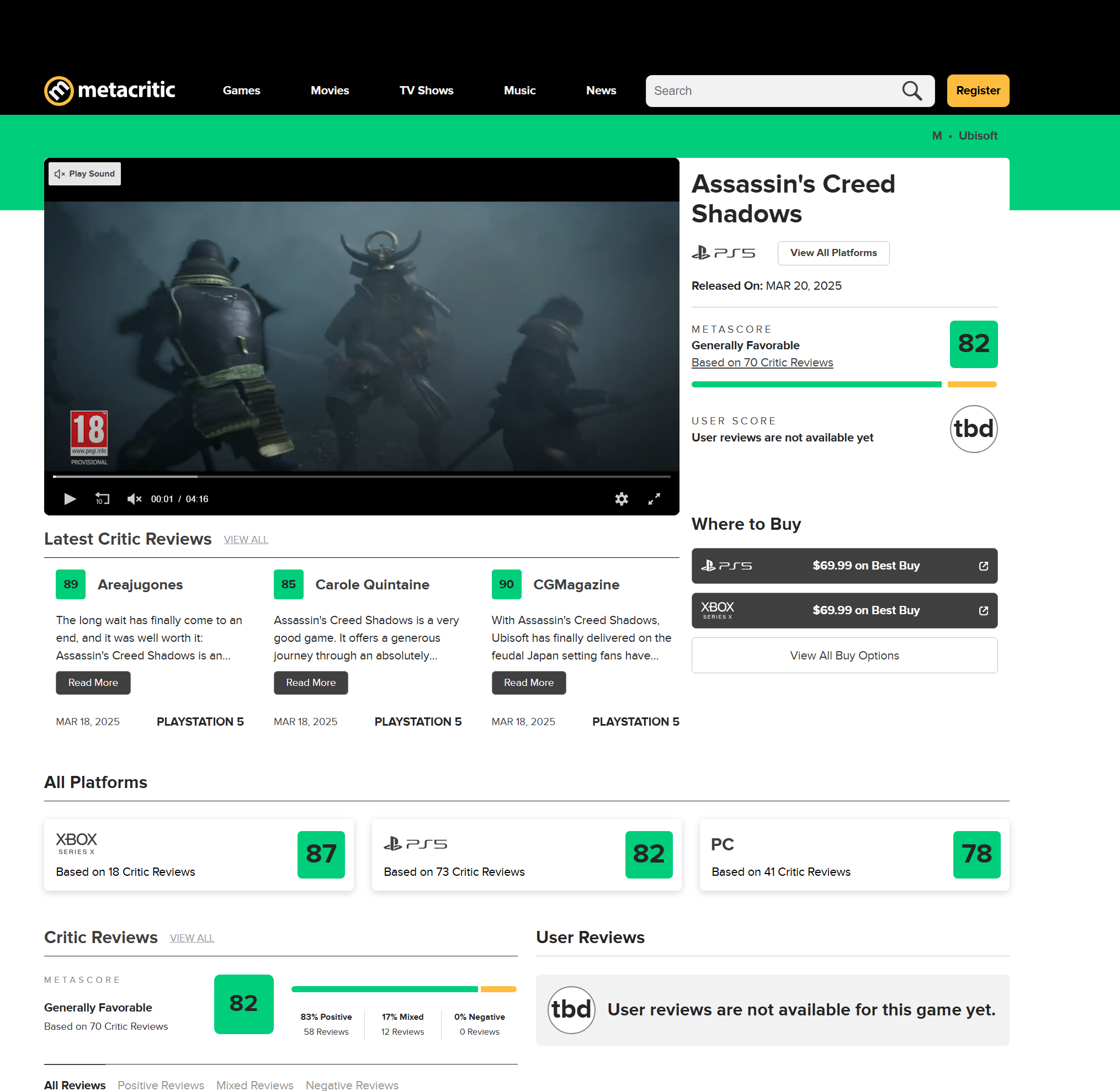Screen dimensions: 1120x1091
Task: Click the 82 score badge in the PS5 card
Action: (649, 854)
